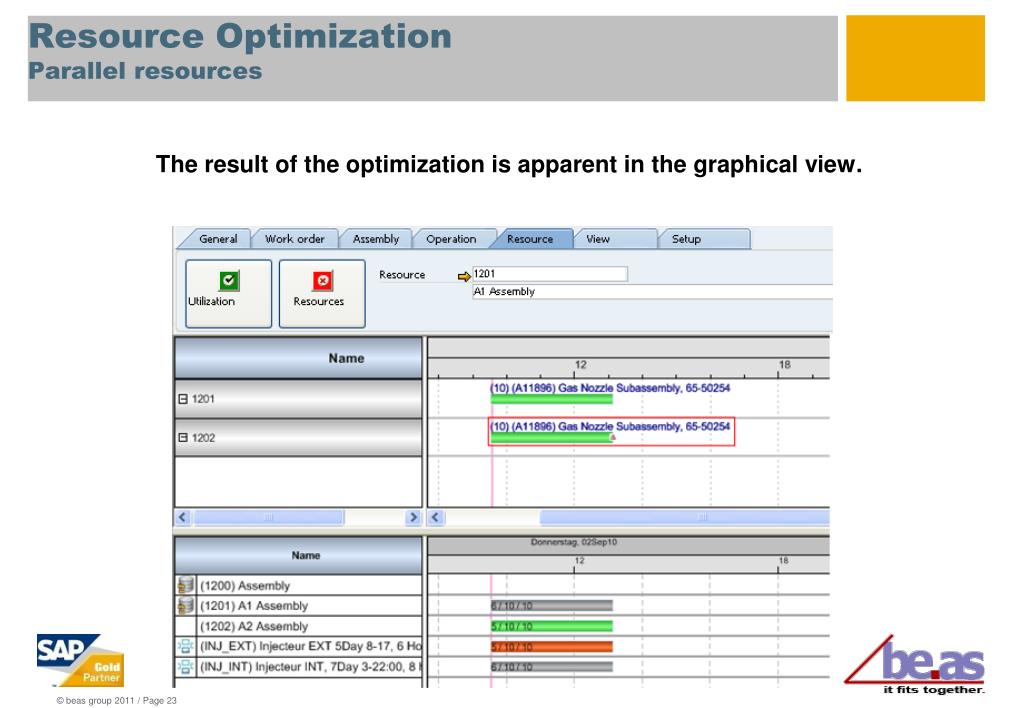The height and width of the screenshot is (708, 1023).
Task: Click right arrow of the name panel scrollbar
Action: 413,518
